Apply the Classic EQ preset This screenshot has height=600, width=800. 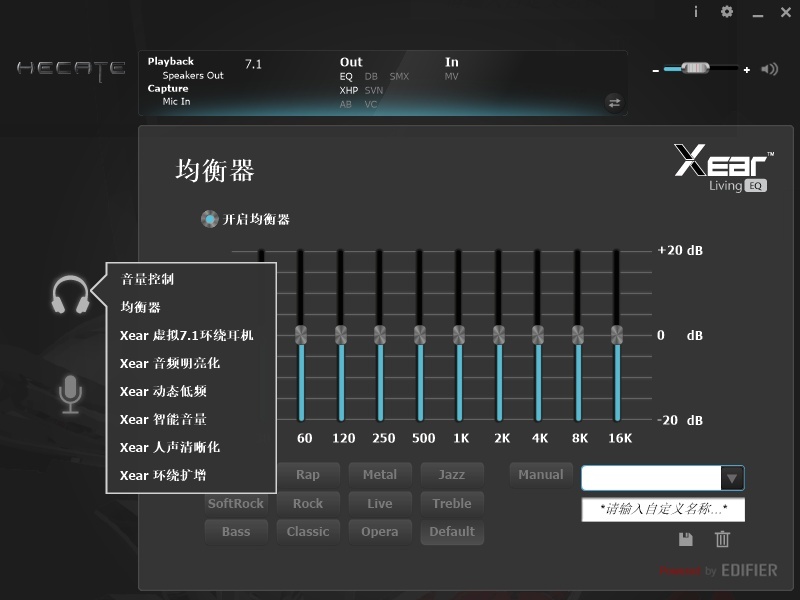click(308, 532)
